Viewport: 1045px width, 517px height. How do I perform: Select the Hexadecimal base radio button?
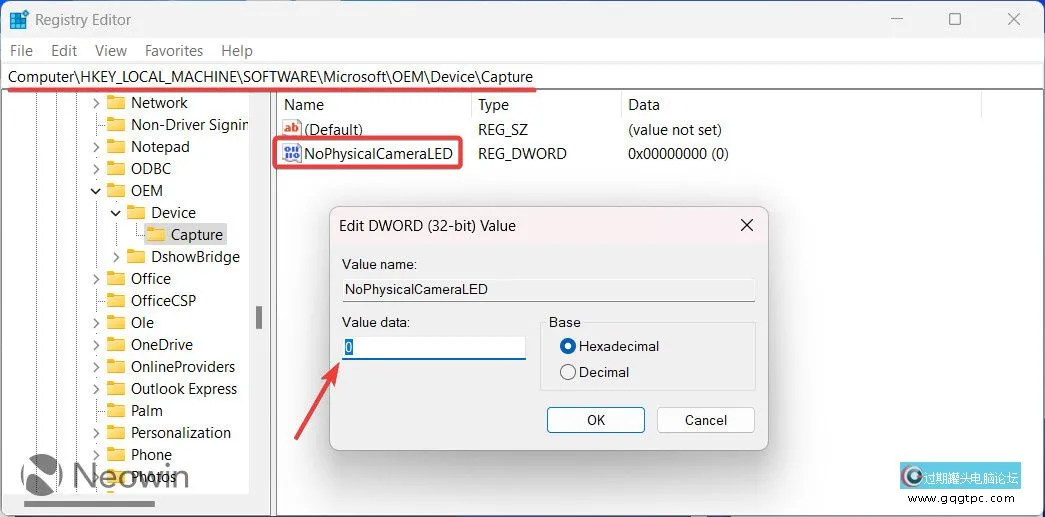pos(568,346)
